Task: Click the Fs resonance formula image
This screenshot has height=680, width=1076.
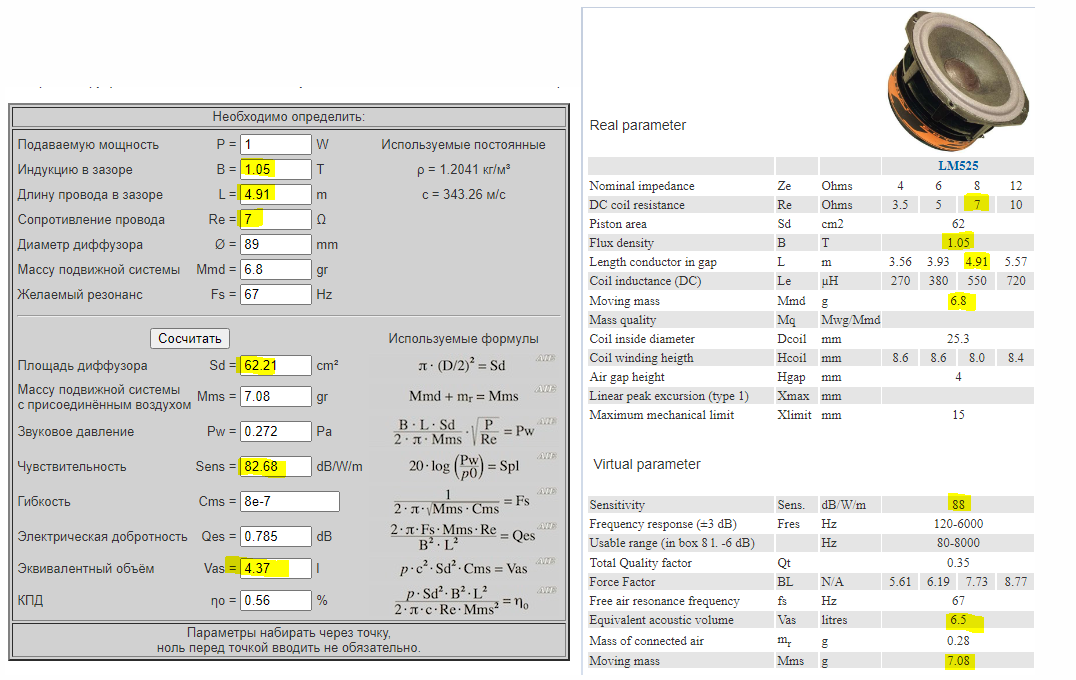Action: [462, 502]
